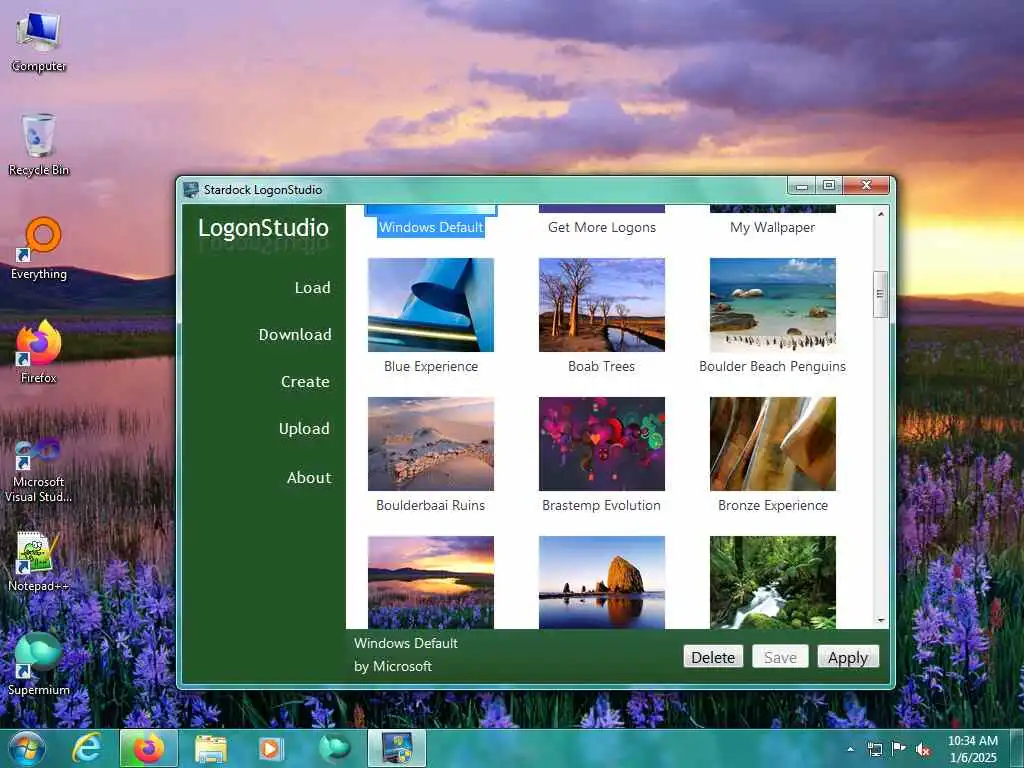The image size is (1024, 768).
Task: Open Windows Media Player from the taskbar
Action: pos(271,748)
